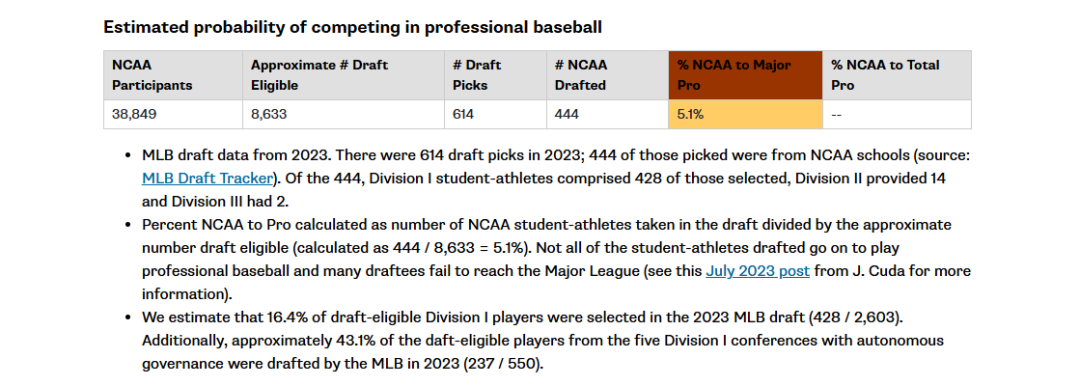Viewport: 1080px width, 386px height.
Task: Click the % NCAA to Total Pro header
Action: [897, 75]
